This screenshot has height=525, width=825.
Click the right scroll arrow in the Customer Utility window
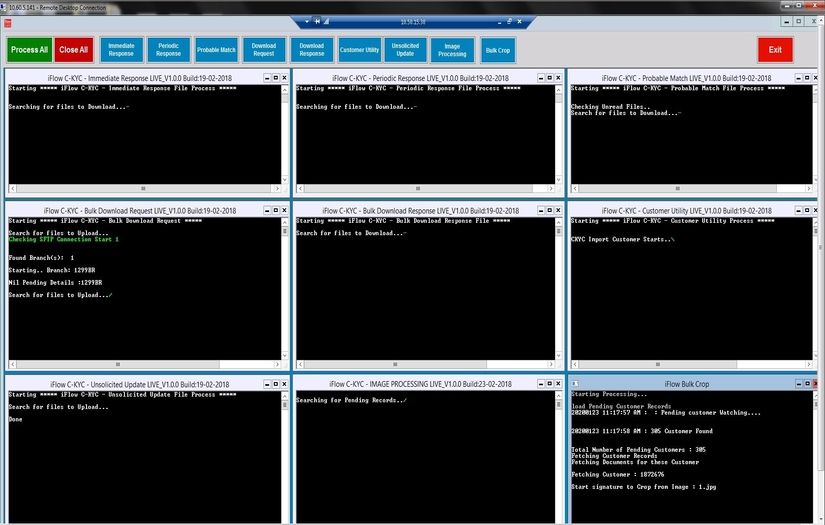click(x=809, y=364)
